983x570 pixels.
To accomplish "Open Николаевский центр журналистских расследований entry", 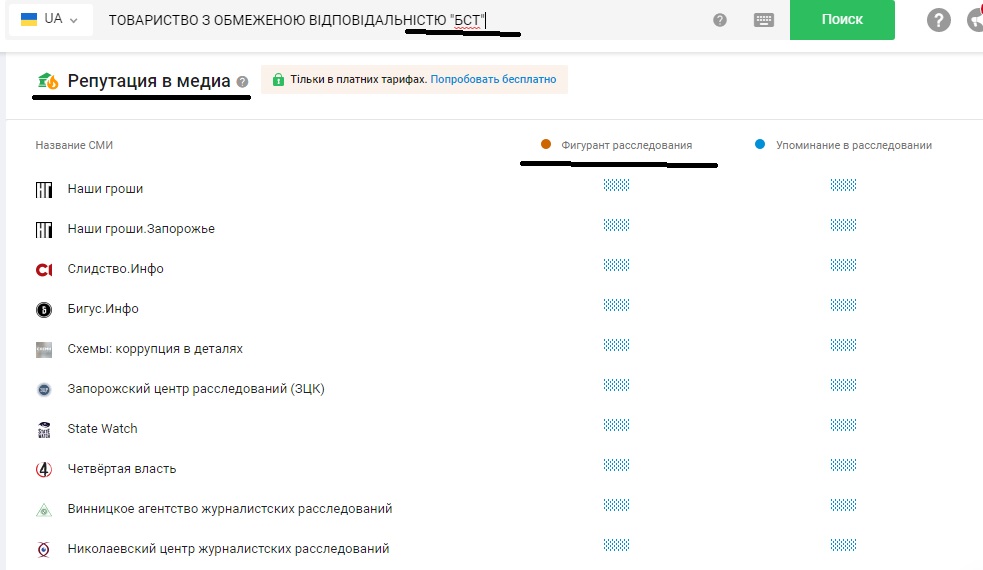I will (228, 549).
